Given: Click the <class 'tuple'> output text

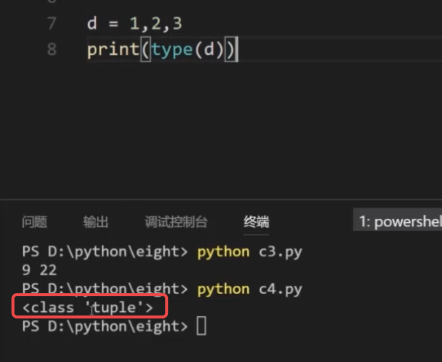Looking at the screenshot, I should click(x=88, y=307).
